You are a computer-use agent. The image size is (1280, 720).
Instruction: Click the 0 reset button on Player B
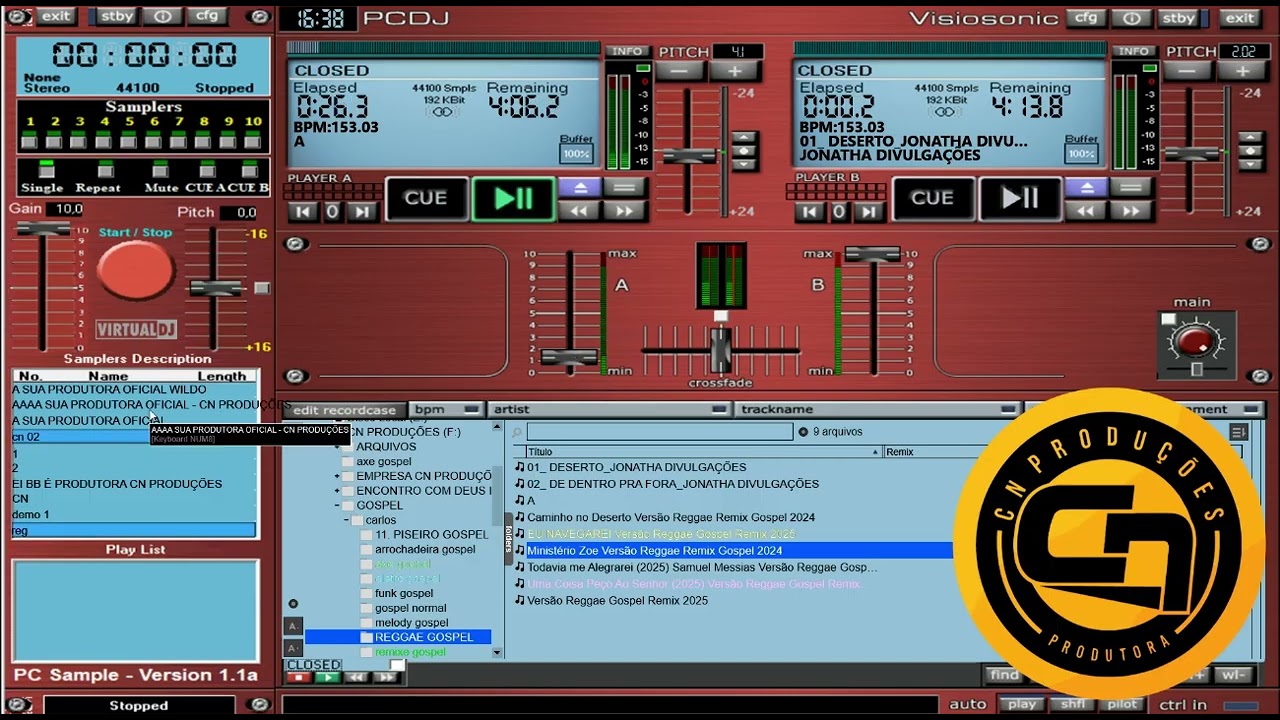(839, 211)
